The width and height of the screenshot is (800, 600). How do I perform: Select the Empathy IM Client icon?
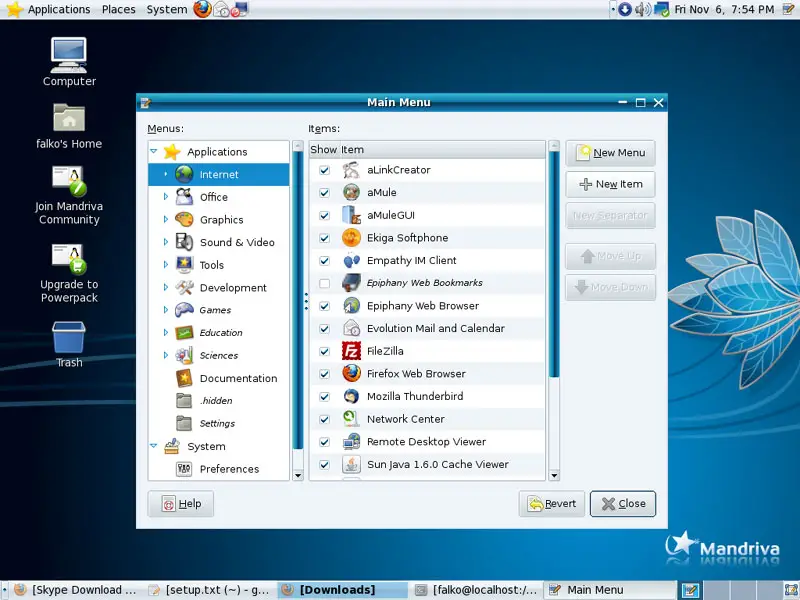click(351, 261)
